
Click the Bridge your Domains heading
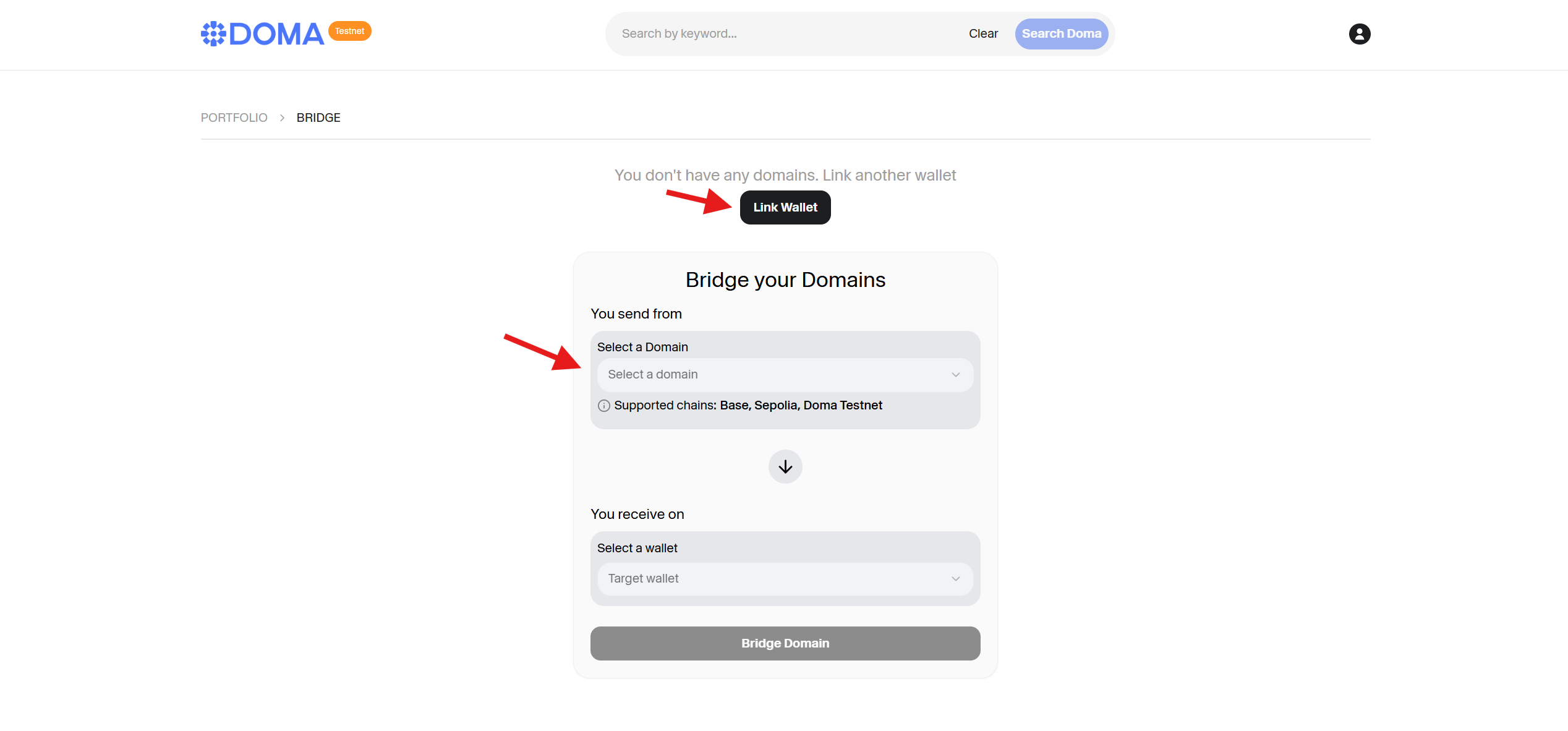tap(785, 280)
